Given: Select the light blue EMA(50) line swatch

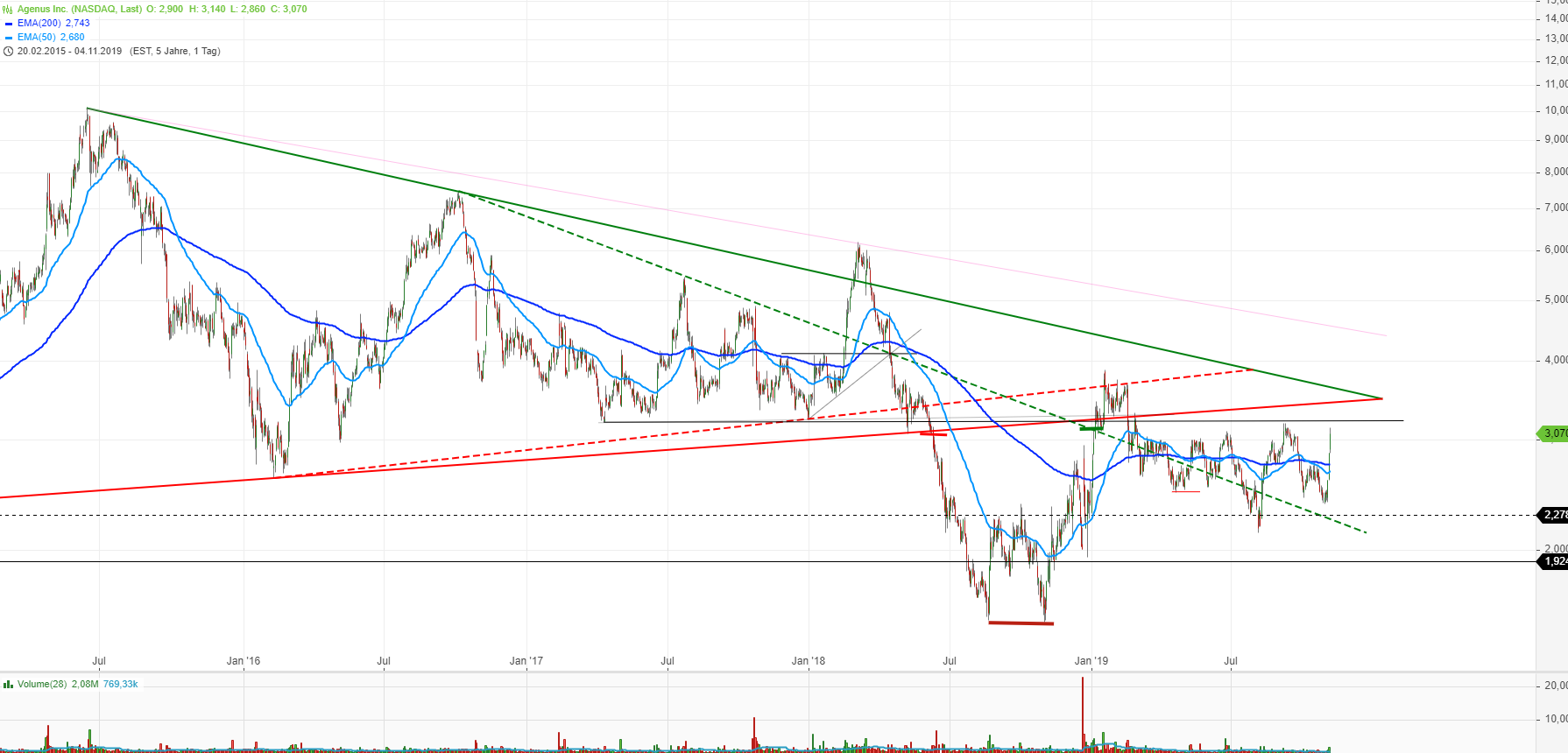Looking at the screenshot, I should tap(9, 38).
